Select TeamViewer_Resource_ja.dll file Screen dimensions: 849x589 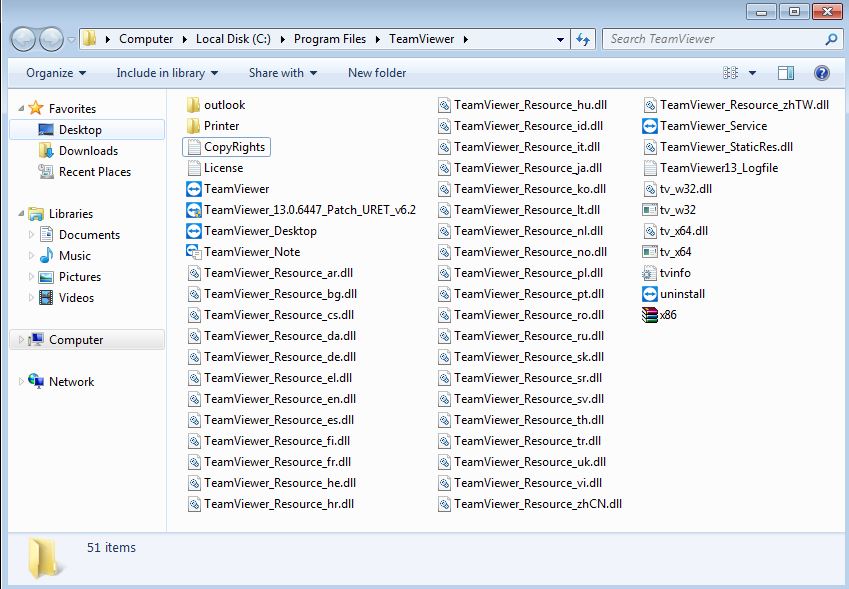[520, 168]
